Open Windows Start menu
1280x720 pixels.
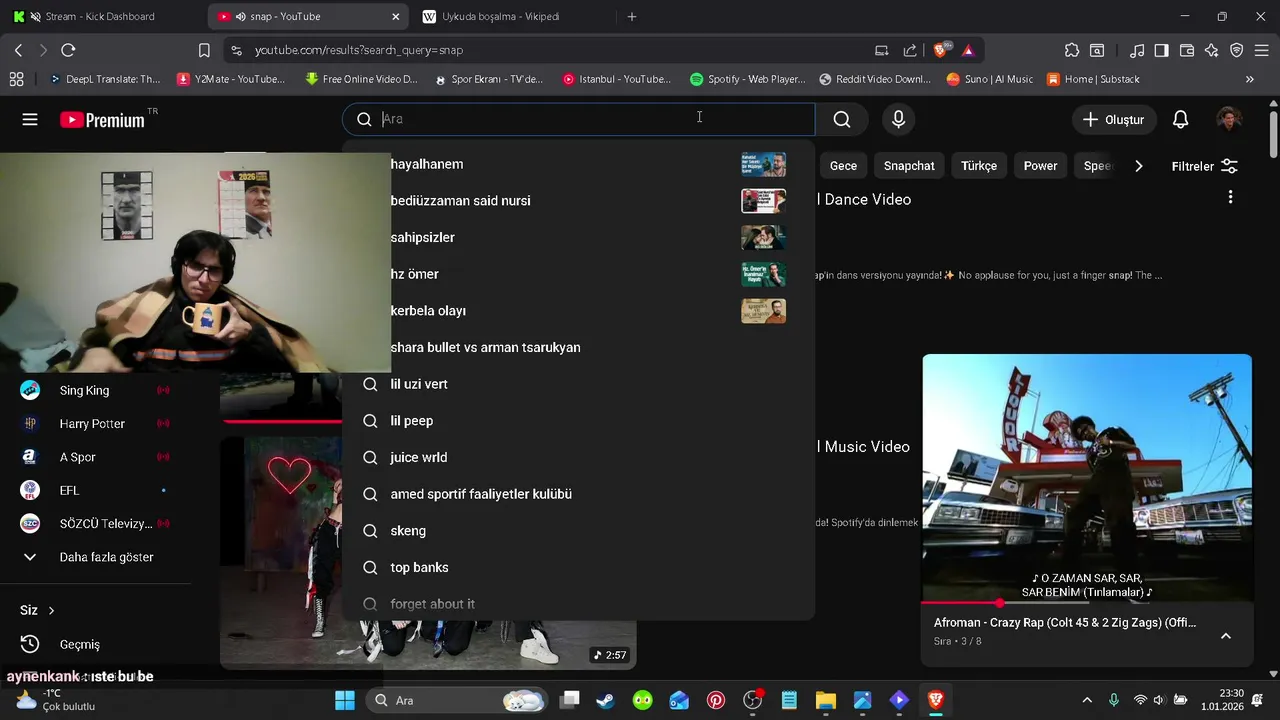tap(344, 700)
